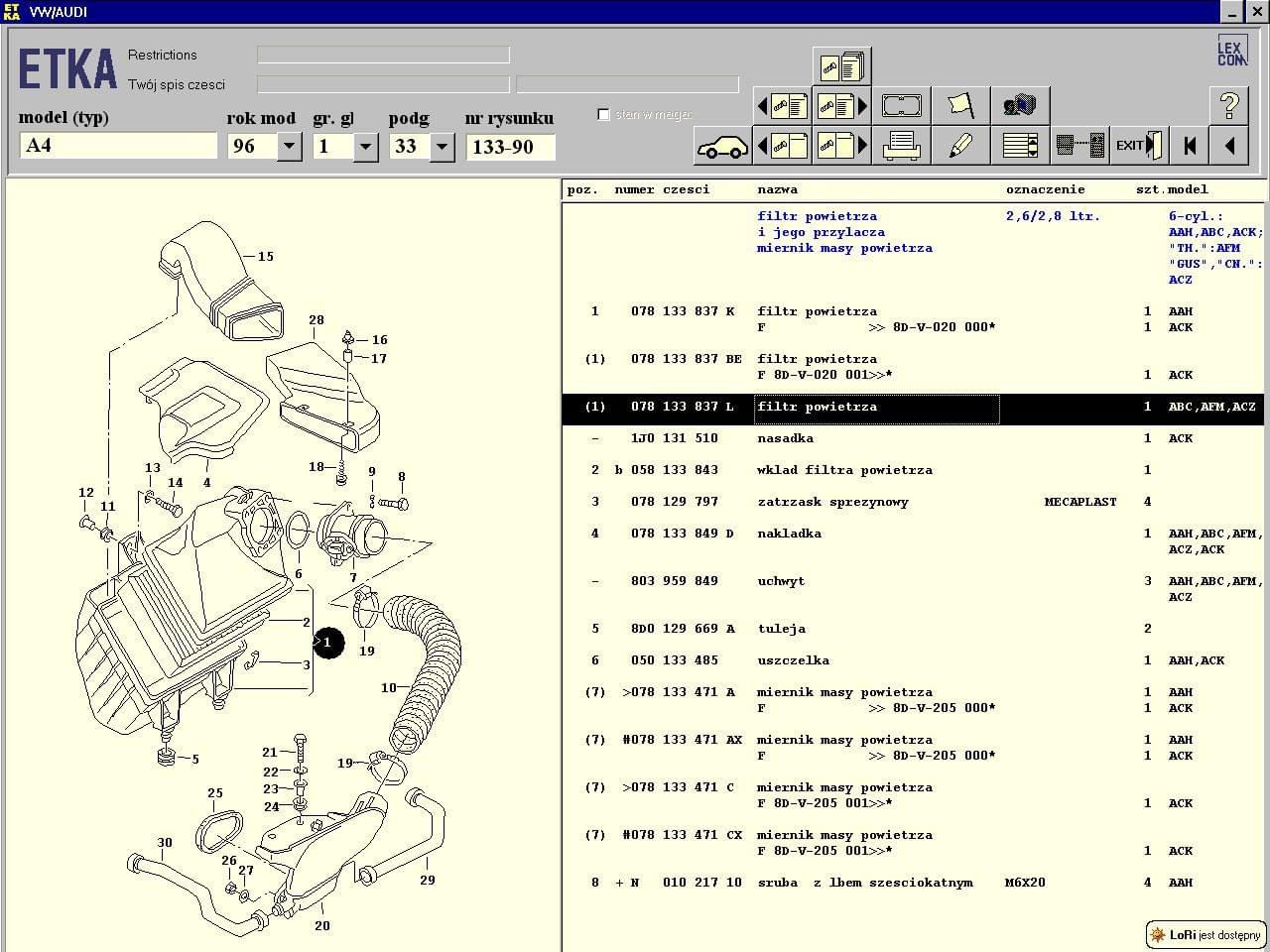
Task: Open the pencil notes icon
Action: pos(960,146)
